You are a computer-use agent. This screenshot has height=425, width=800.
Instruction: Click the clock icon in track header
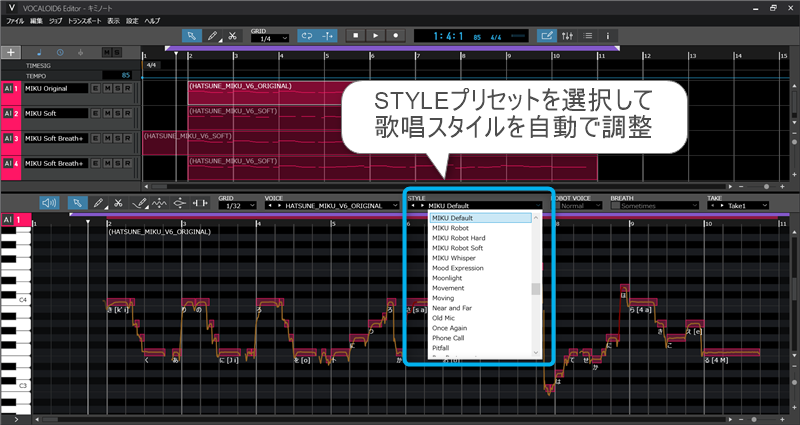click(x=60, y=52)
